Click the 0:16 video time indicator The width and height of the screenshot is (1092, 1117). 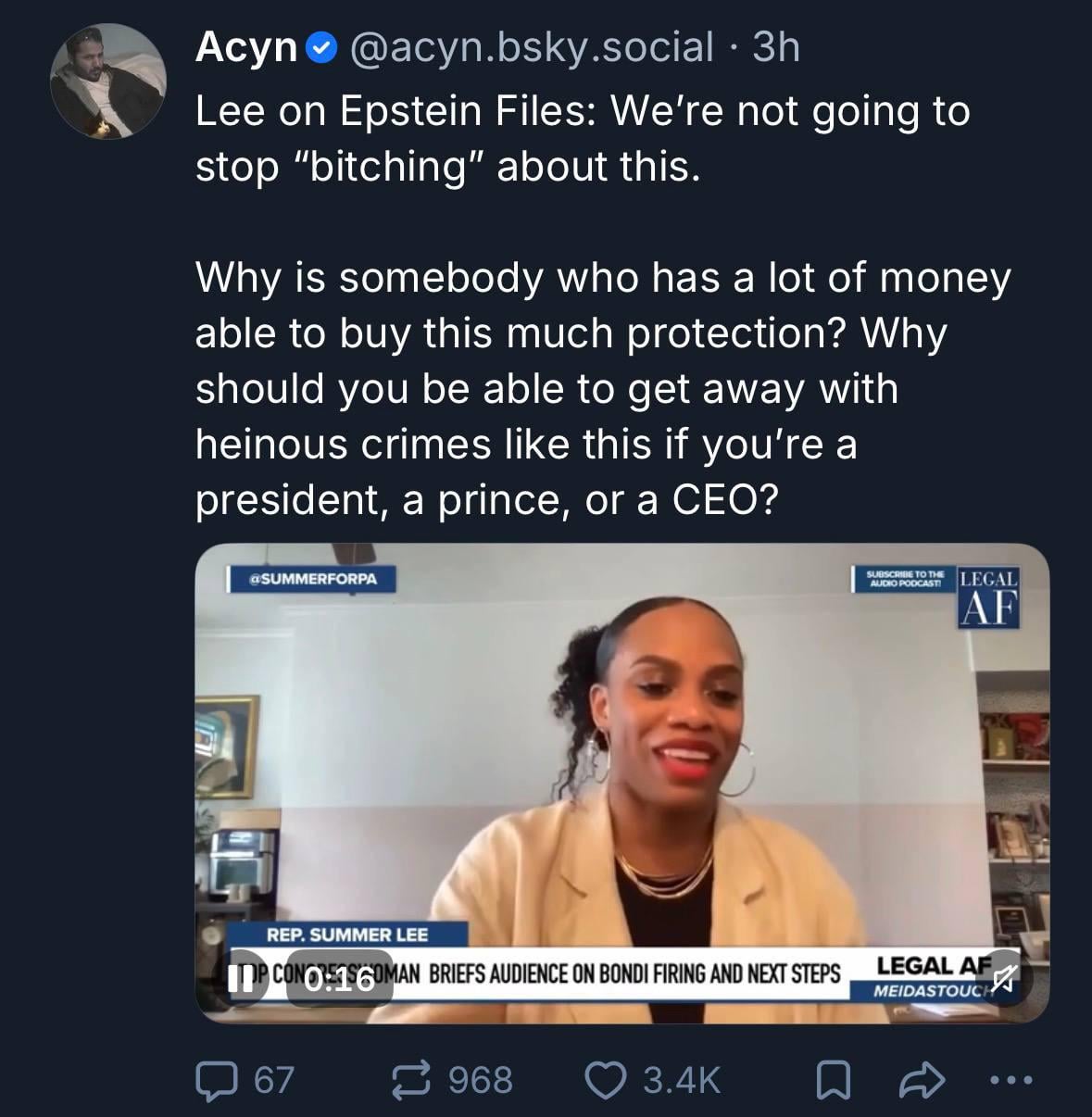click(x=340, y=979)
